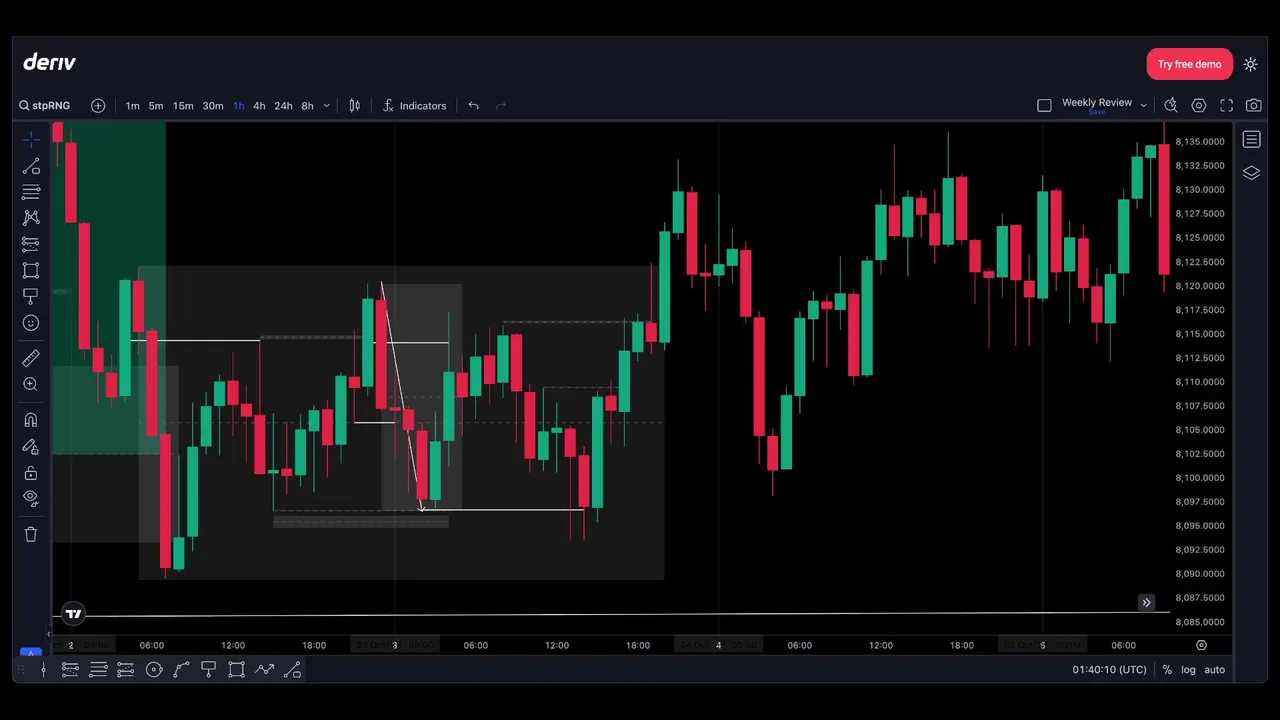
Task: Click the TradingView logo on chart
Action: [73, 614]
